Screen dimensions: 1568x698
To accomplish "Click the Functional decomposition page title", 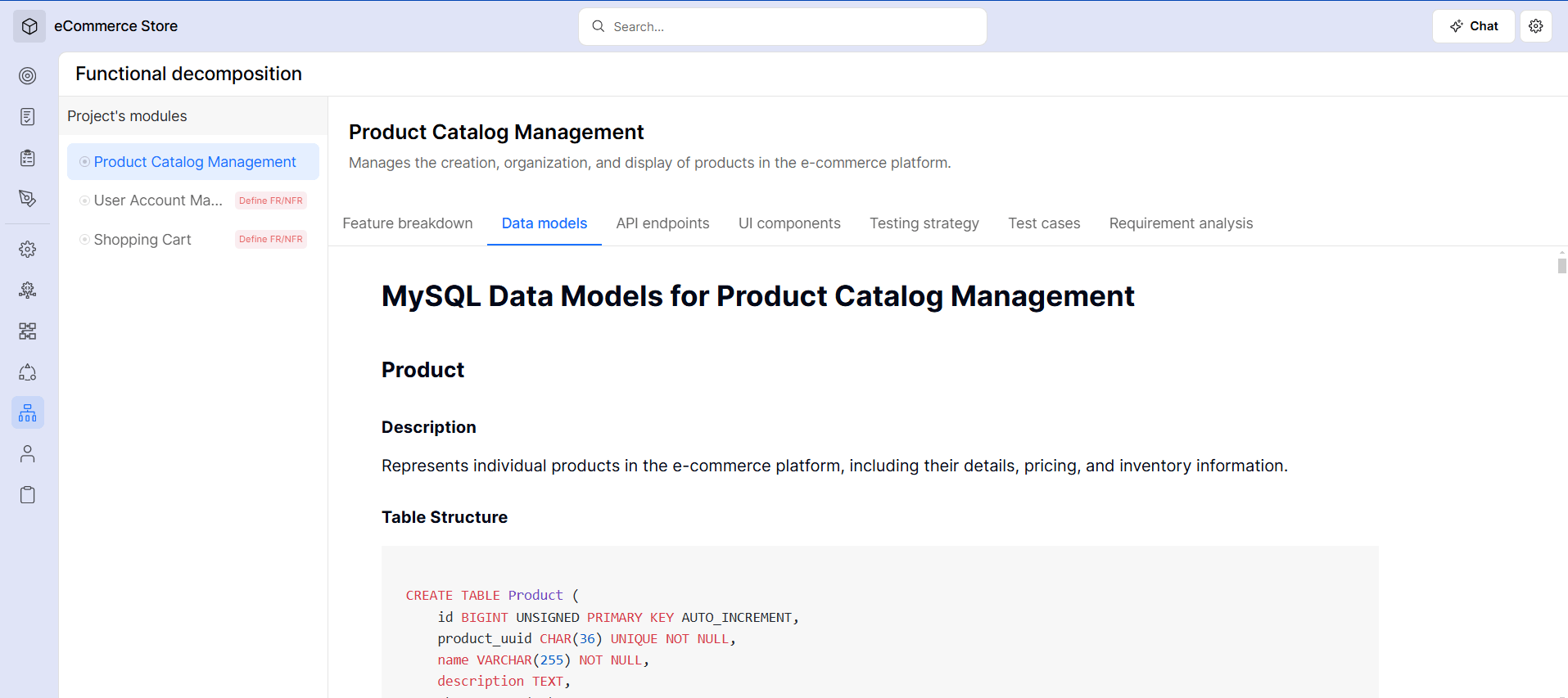I will (x=189, y=74).
